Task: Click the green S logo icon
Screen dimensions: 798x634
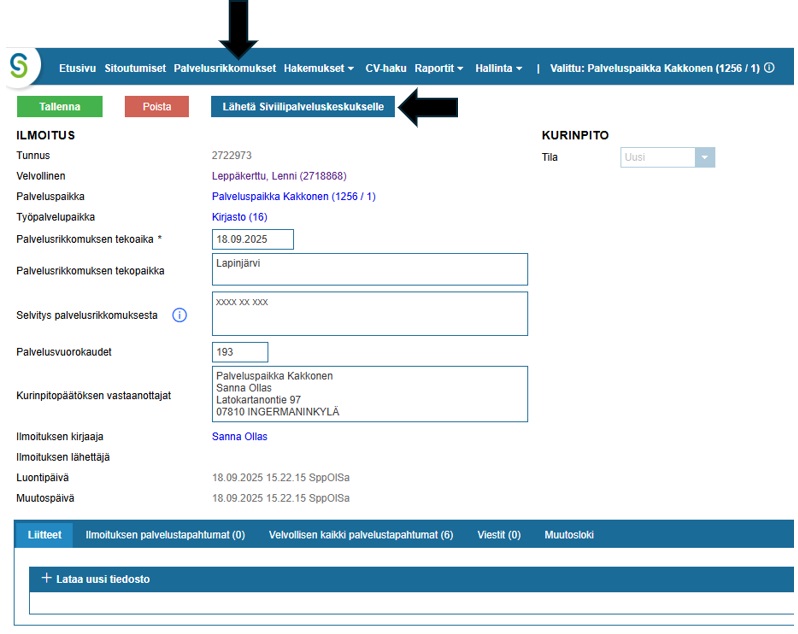Action: point(19,66)
